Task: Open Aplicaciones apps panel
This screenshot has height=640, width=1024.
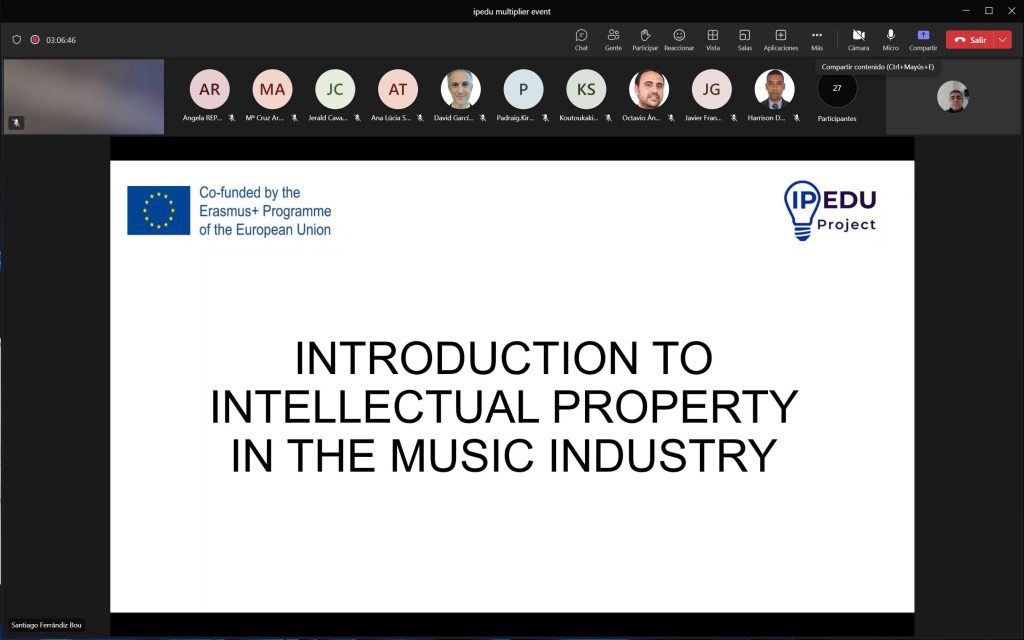Action: [780, 39]
